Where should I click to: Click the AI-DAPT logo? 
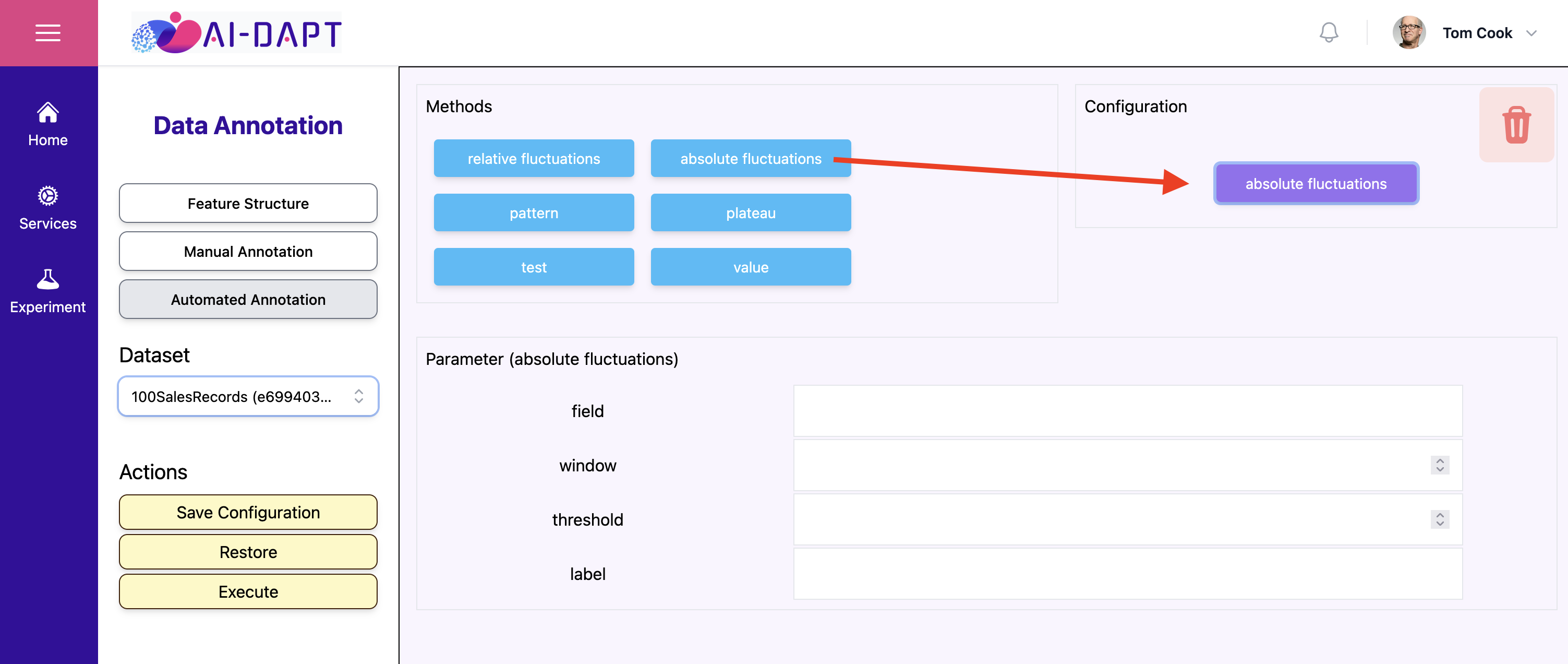point(237,33)
